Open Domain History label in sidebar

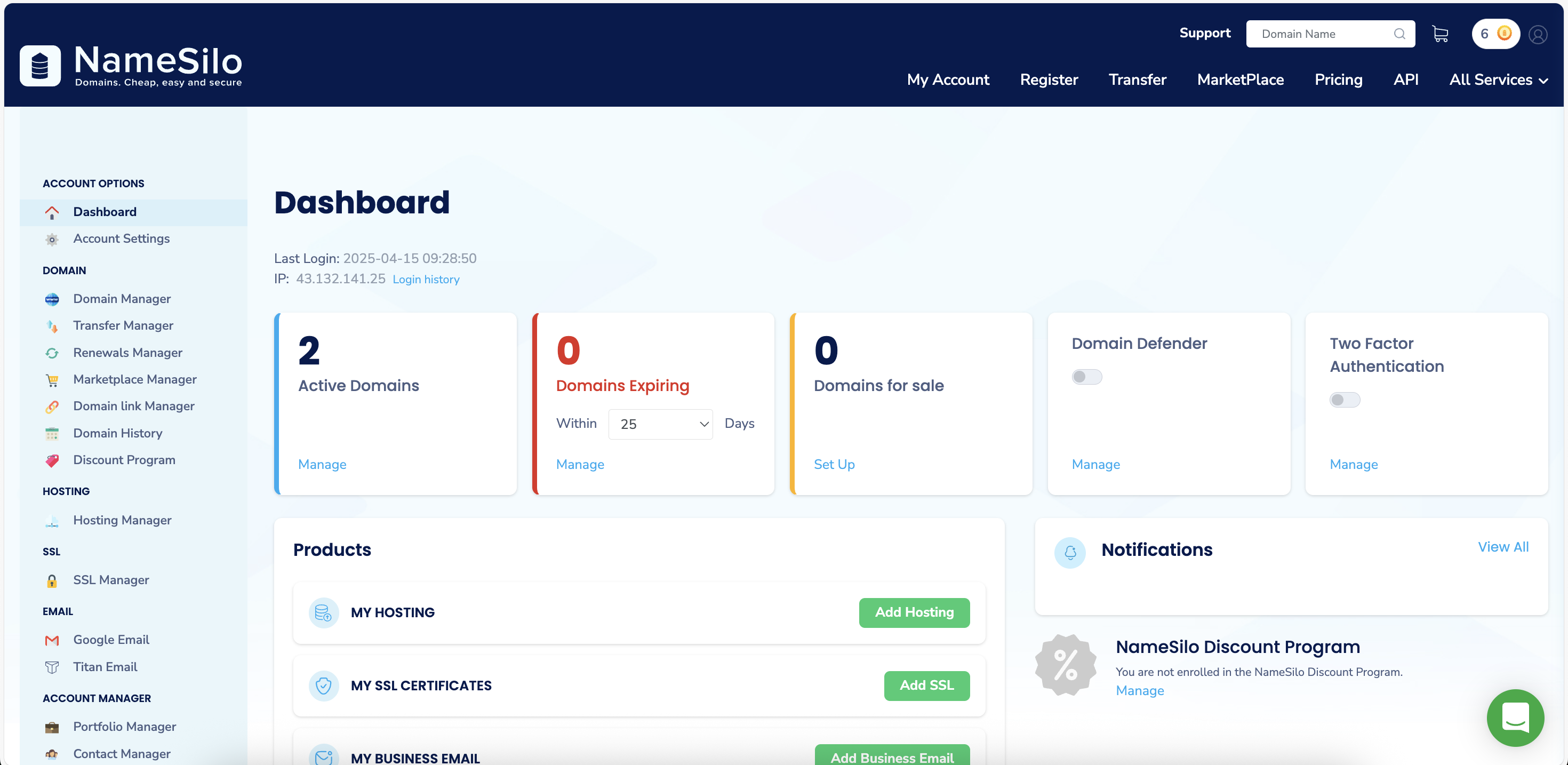click(117, 433)
